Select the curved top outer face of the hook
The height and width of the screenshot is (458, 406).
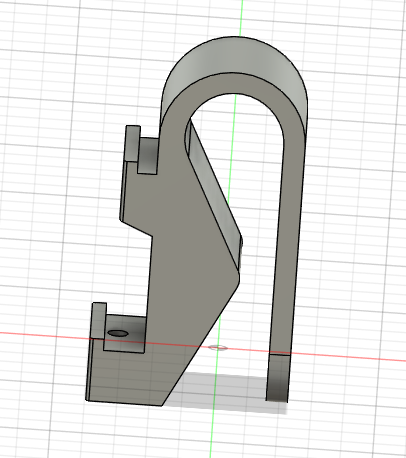click(x=235, y=60)
